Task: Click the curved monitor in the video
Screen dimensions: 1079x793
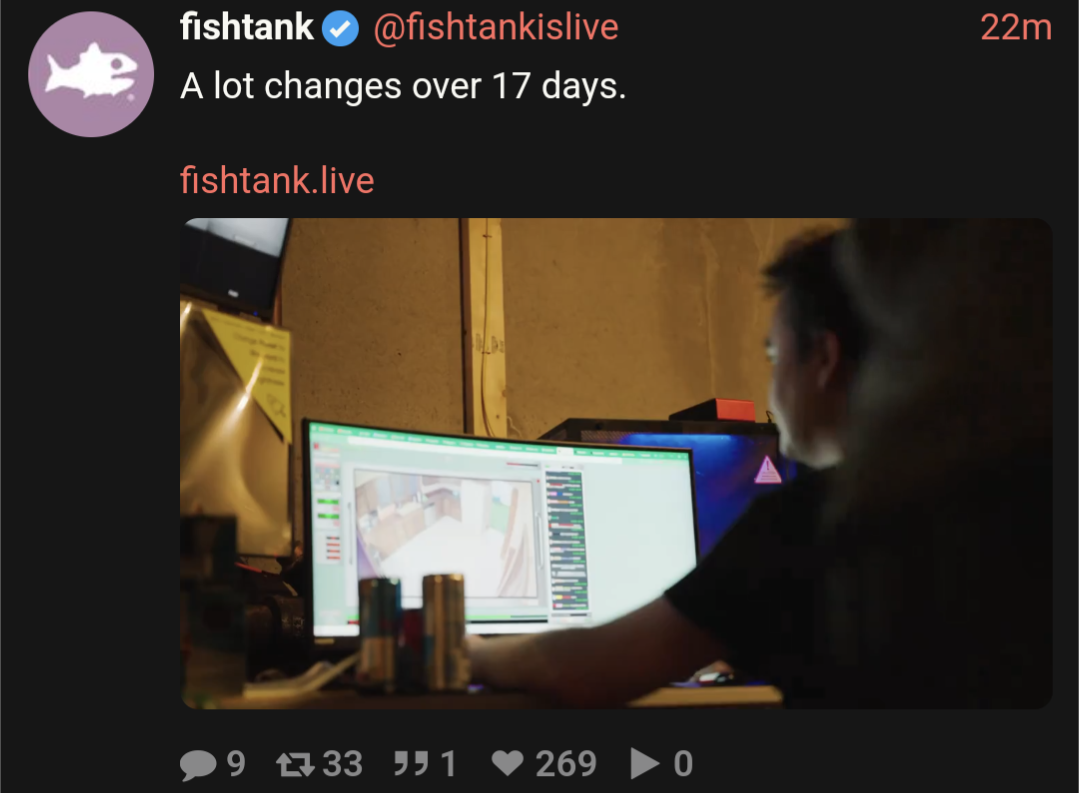Action: tap(500, 530)
